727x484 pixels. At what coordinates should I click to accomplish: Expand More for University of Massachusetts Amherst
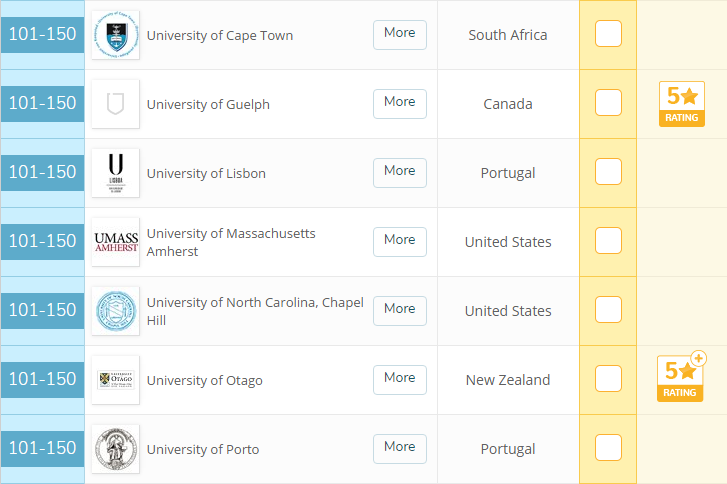pos(399,241)
